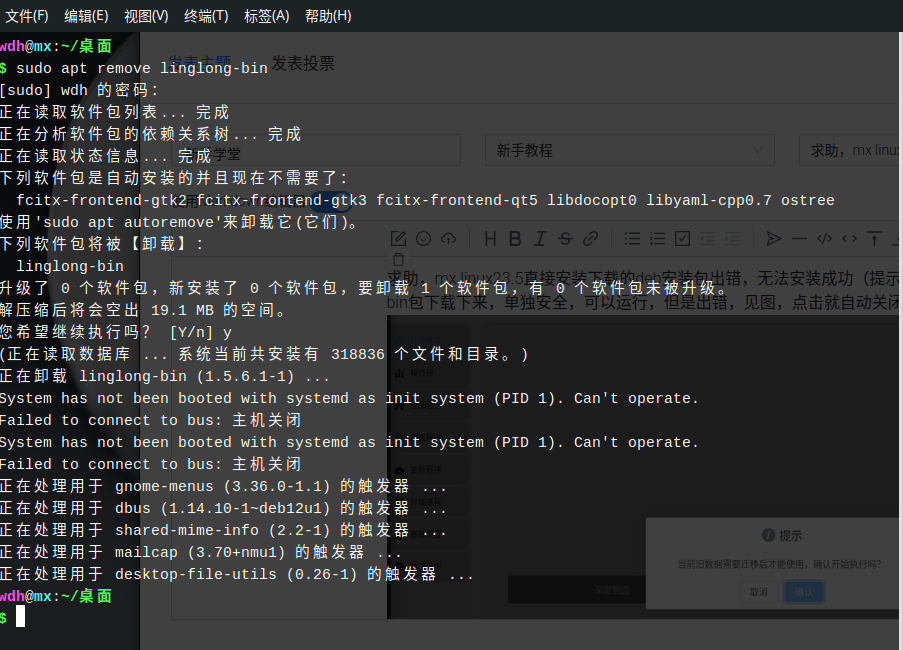Click '正在读取软件包列表... 完成' line

[115, 112]
